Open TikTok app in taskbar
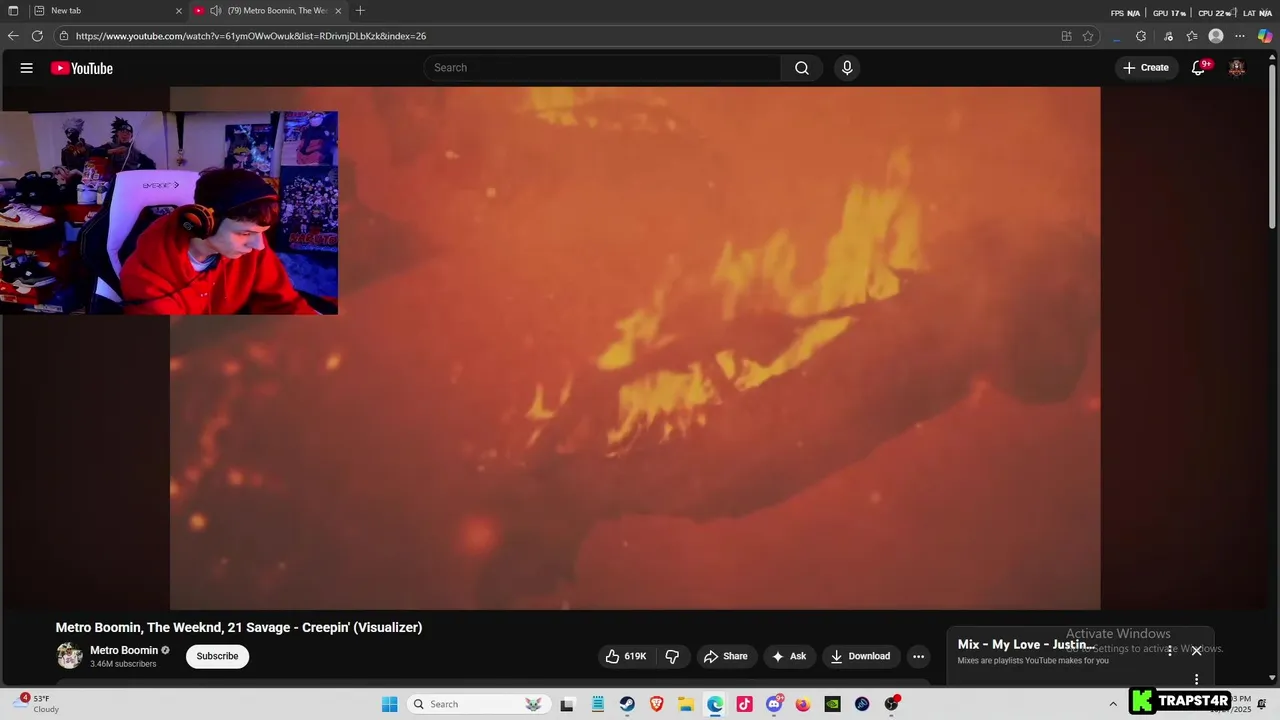Image resolution: width=1280 pixels, height=720 pixels. pyautogui.click(x=744, y=704)
